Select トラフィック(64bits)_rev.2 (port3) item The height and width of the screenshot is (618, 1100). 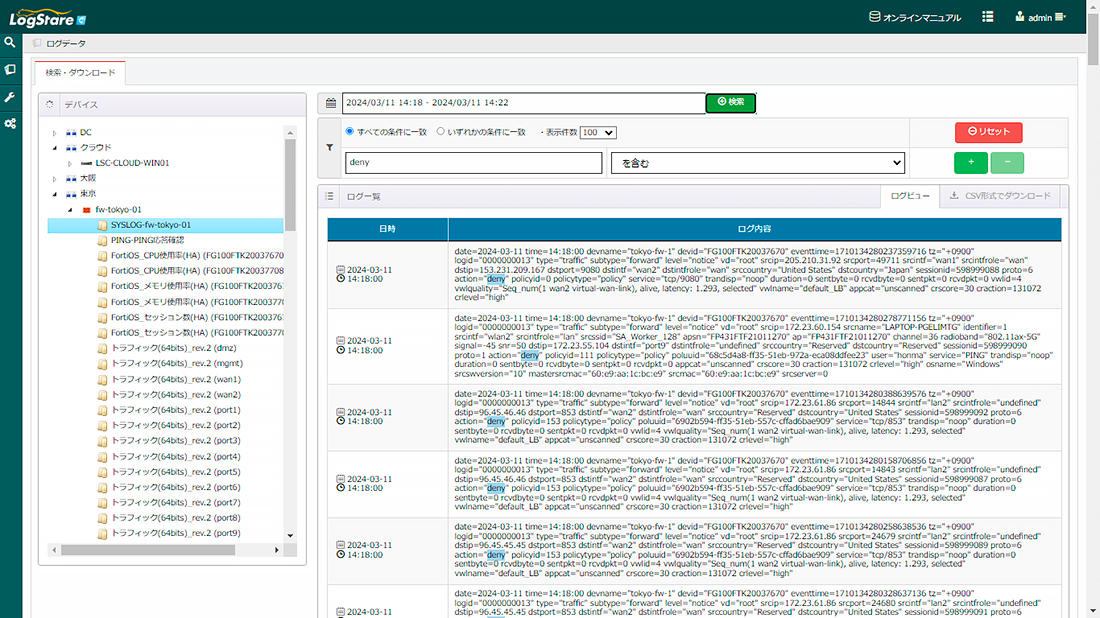[x=176, y=441]
